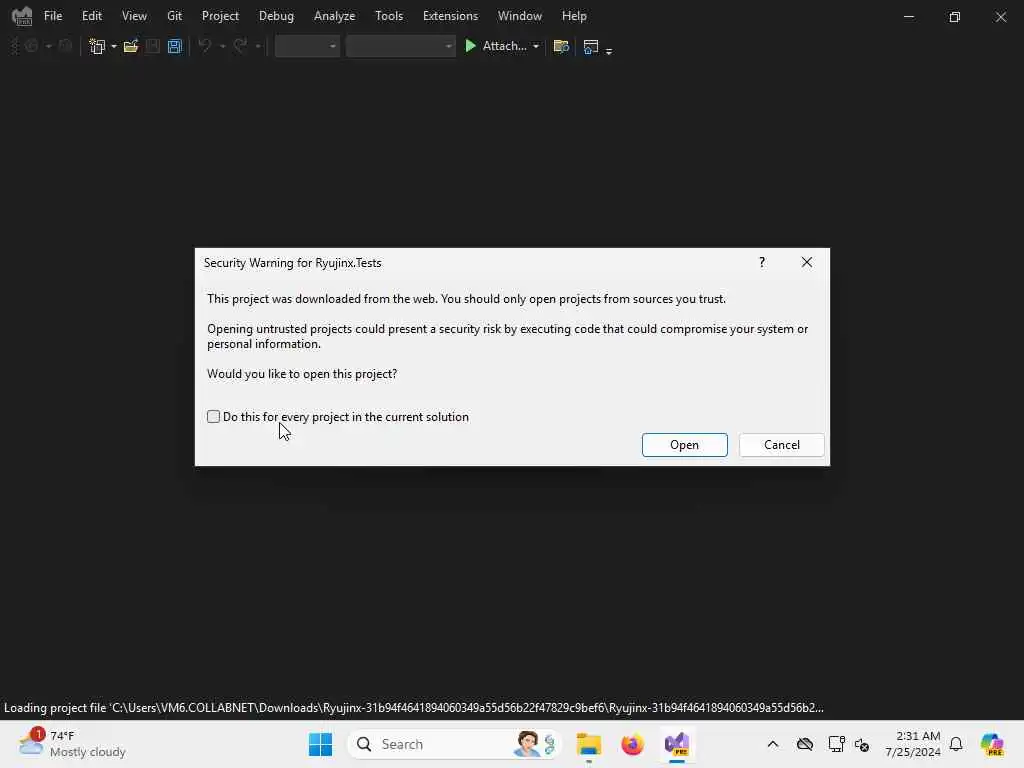The width and height of the screenshot is (1024, 768).
Task: Click the Find in Files folder icon
Action: 561,46
